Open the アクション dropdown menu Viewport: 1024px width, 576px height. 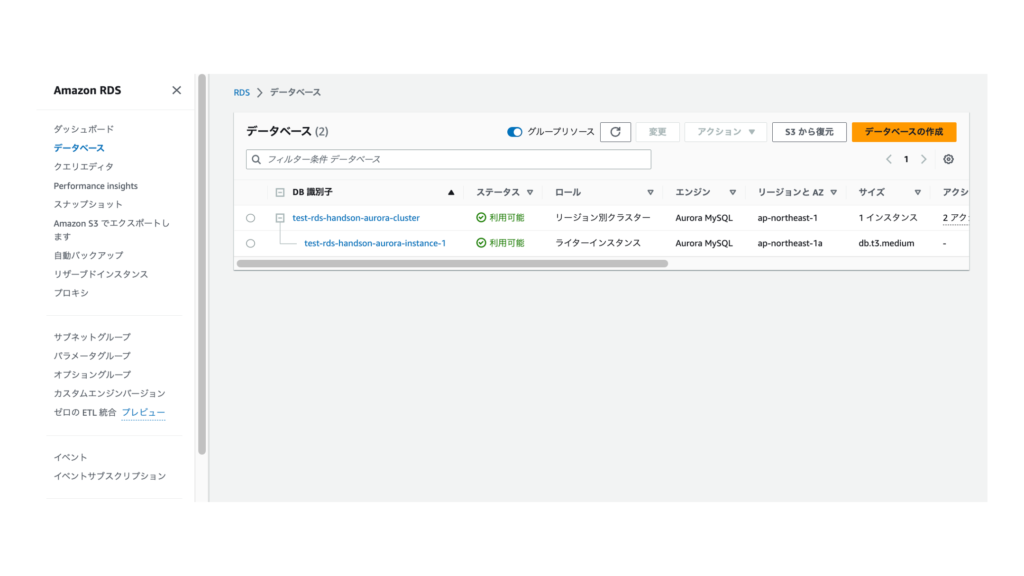pos(725,132)
